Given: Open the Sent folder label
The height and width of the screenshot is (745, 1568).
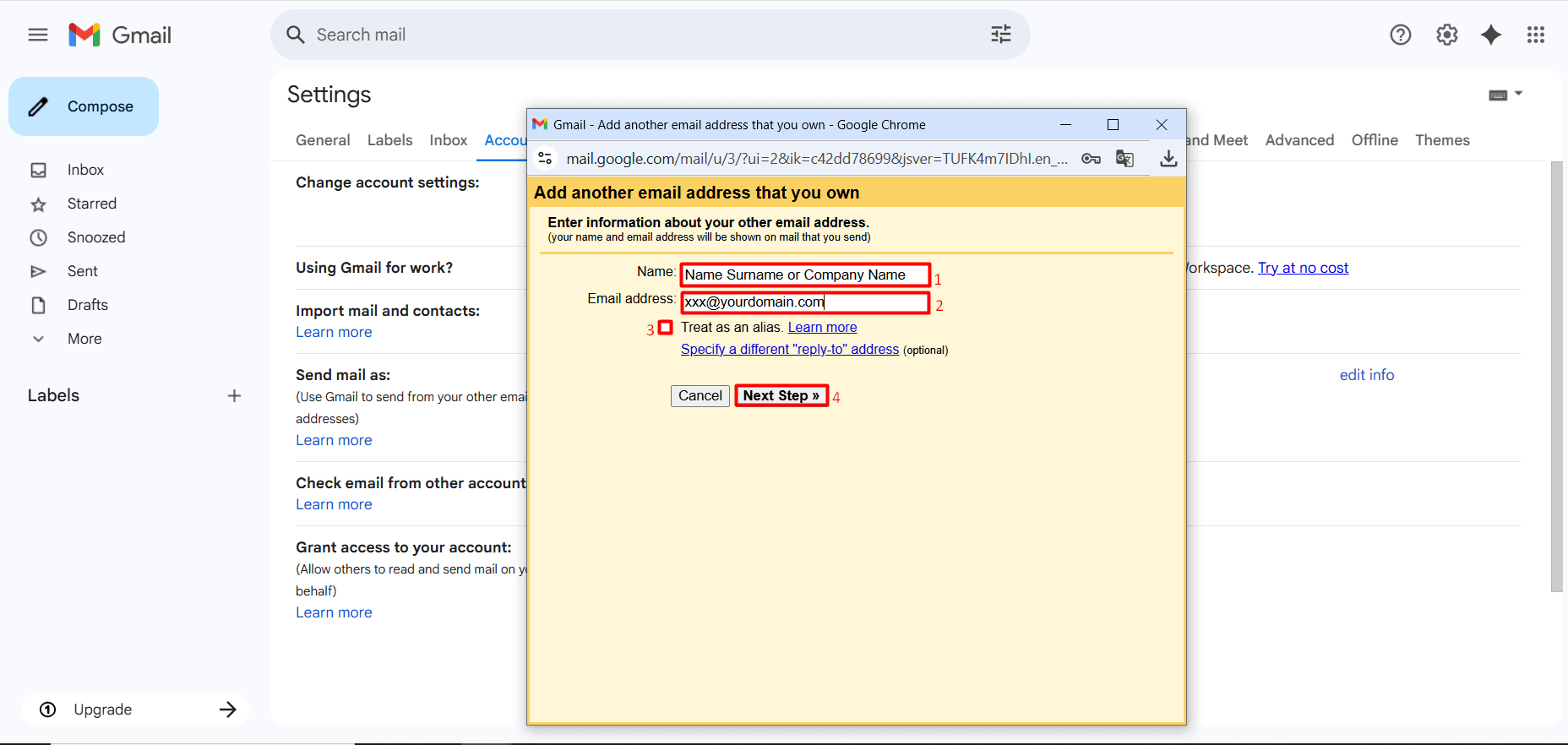Looking at the screenshot, I should point(83,271).
